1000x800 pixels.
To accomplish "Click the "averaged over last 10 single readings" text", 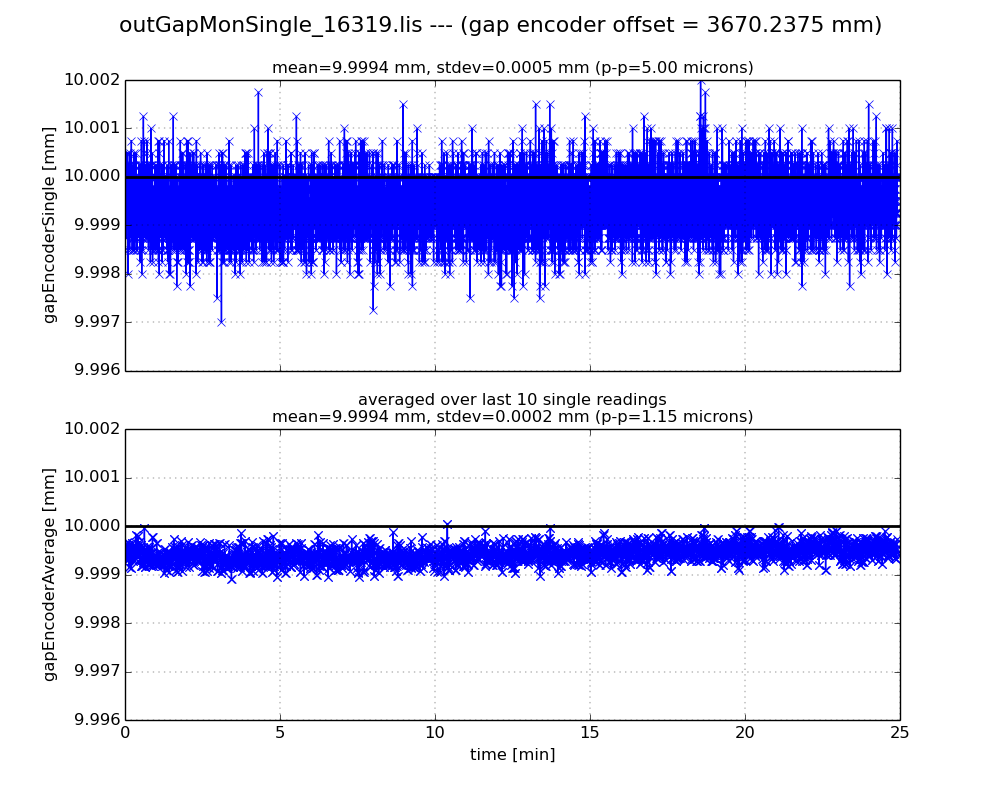I will 512,400.
